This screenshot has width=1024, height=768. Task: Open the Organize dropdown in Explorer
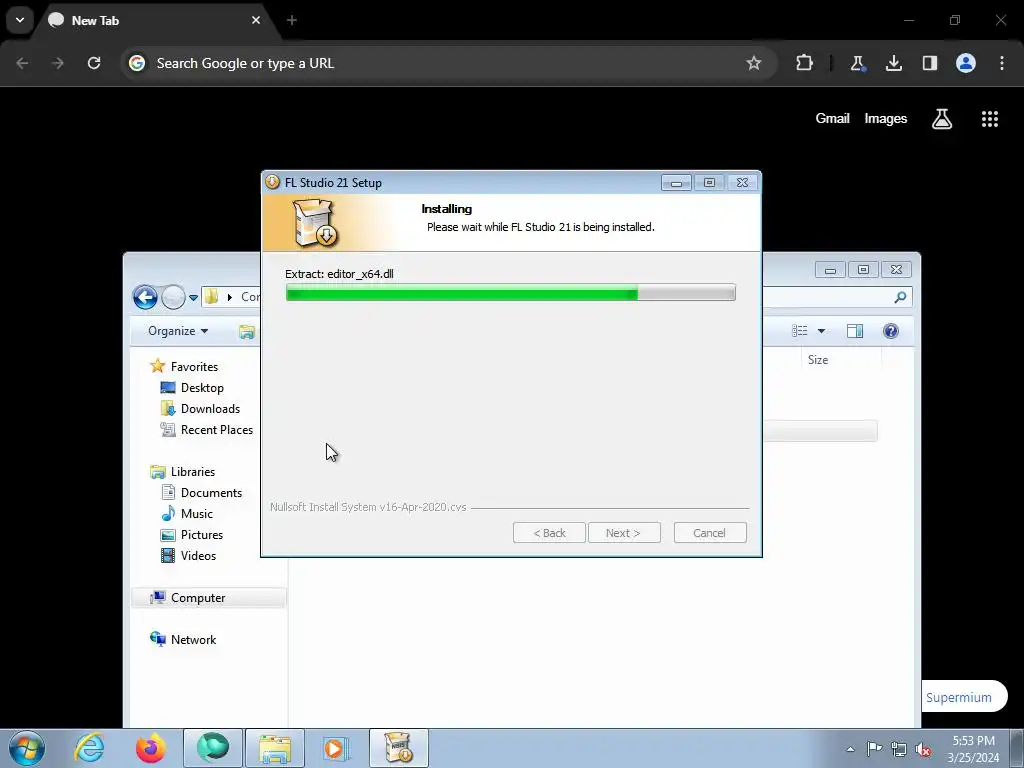[x=178, y=331]
